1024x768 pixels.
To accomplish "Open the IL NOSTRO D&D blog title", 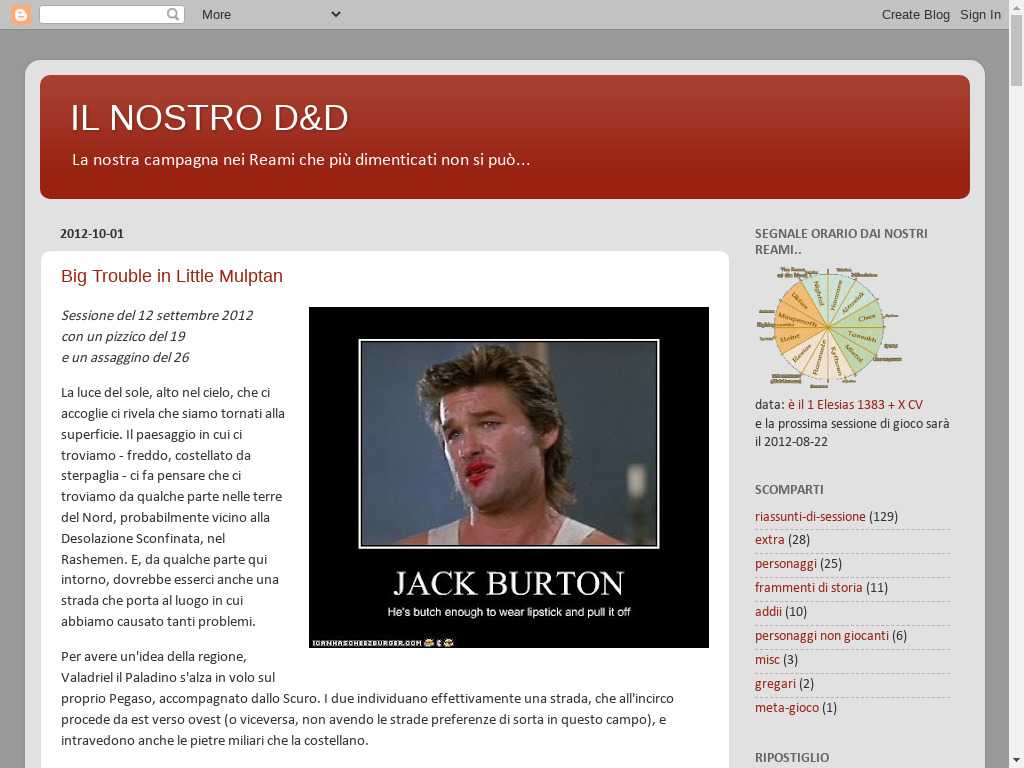I will coord(209,118).
